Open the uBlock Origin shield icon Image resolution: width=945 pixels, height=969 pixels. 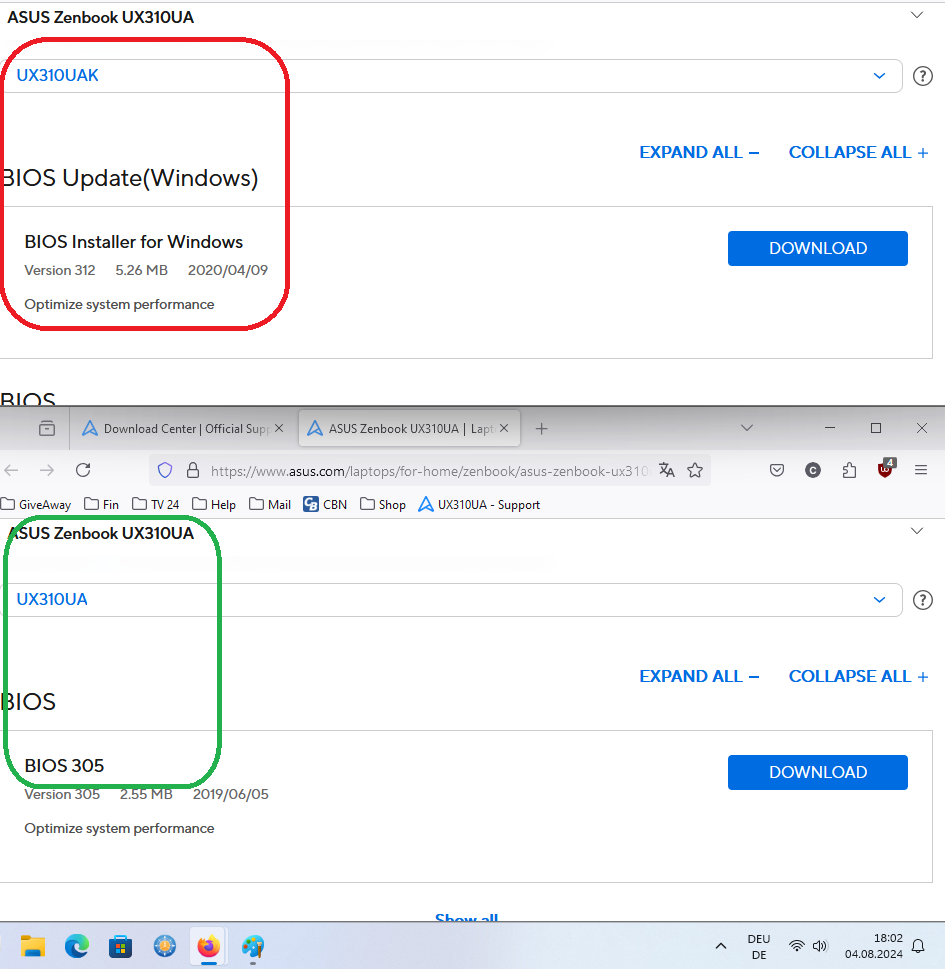886,469
